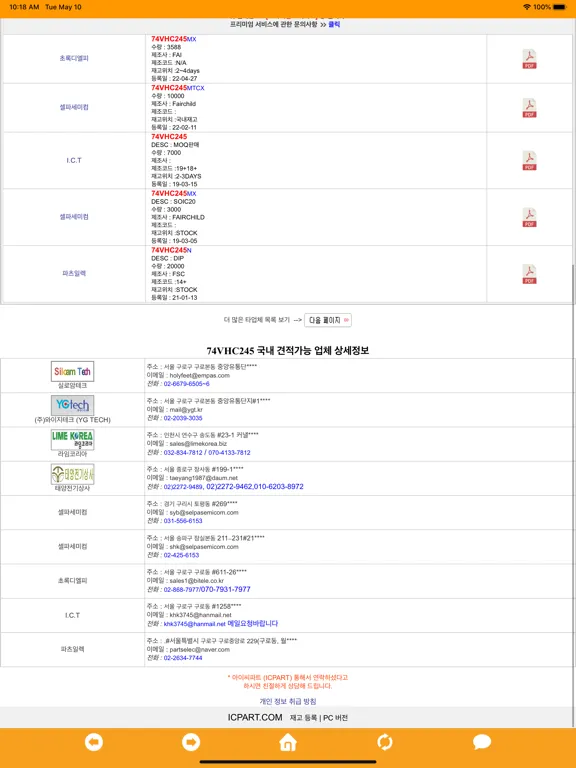Select email sales@limekorea.biz text
The height and width of the screenshot is (768, 576).
(x=198, y=444)
